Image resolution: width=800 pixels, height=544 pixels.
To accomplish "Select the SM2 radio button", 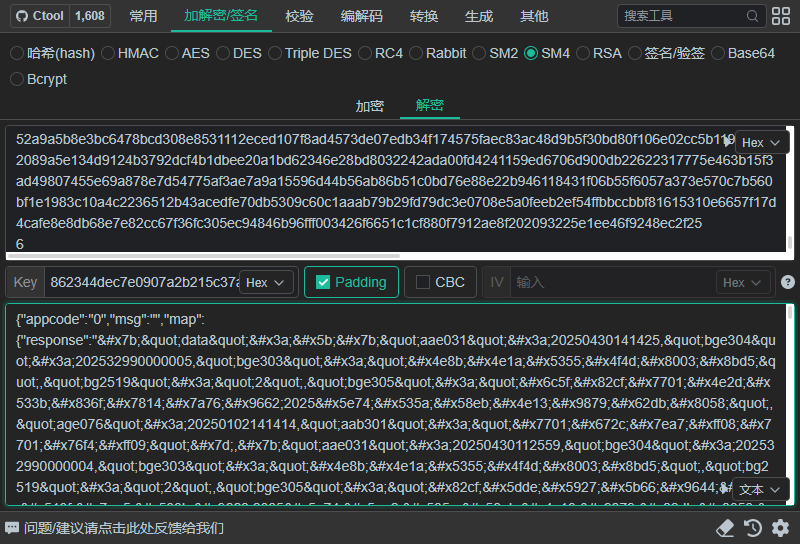I will click(479, 53).
